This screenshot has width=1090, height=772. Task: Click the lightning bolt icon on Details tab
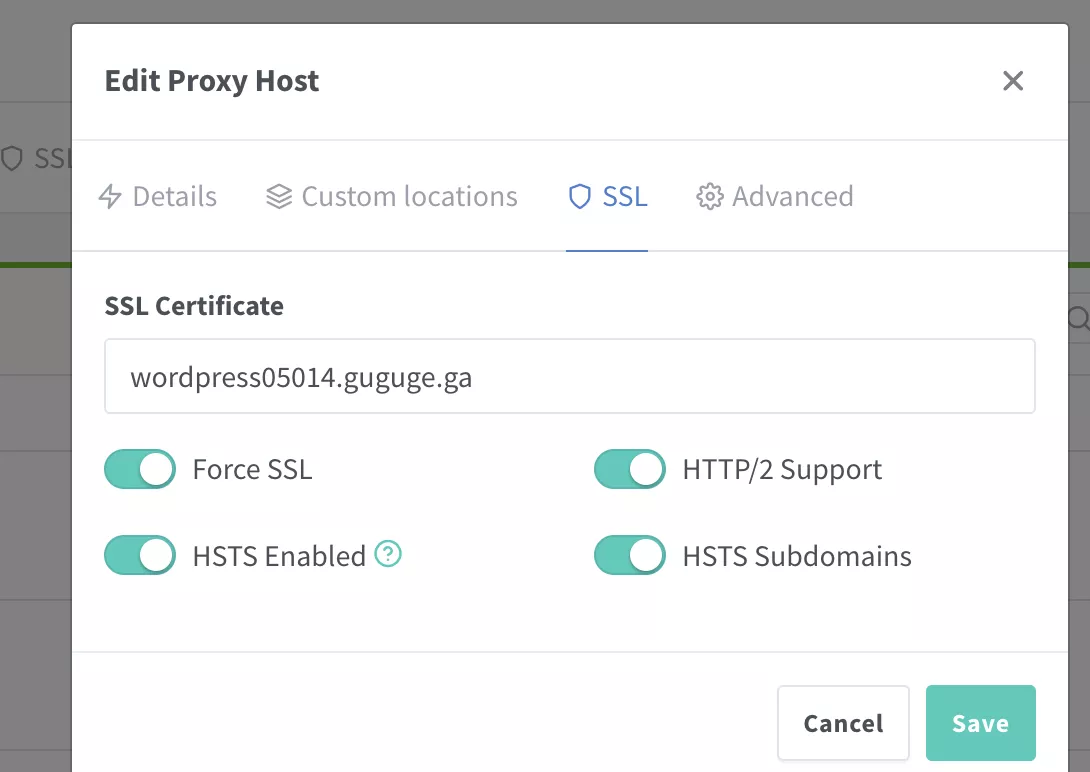coord(110,197)
